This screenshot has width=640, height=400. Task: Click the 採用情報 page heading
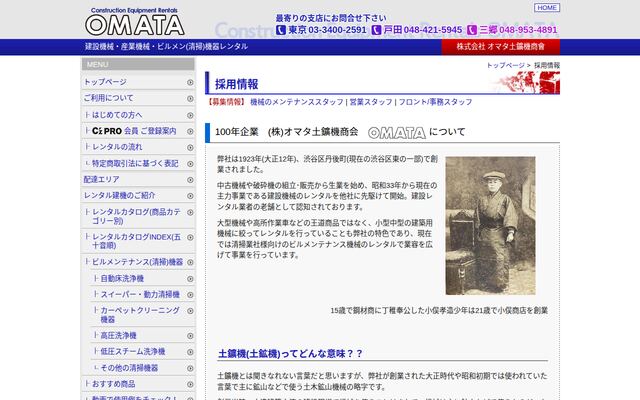point(237,84)
